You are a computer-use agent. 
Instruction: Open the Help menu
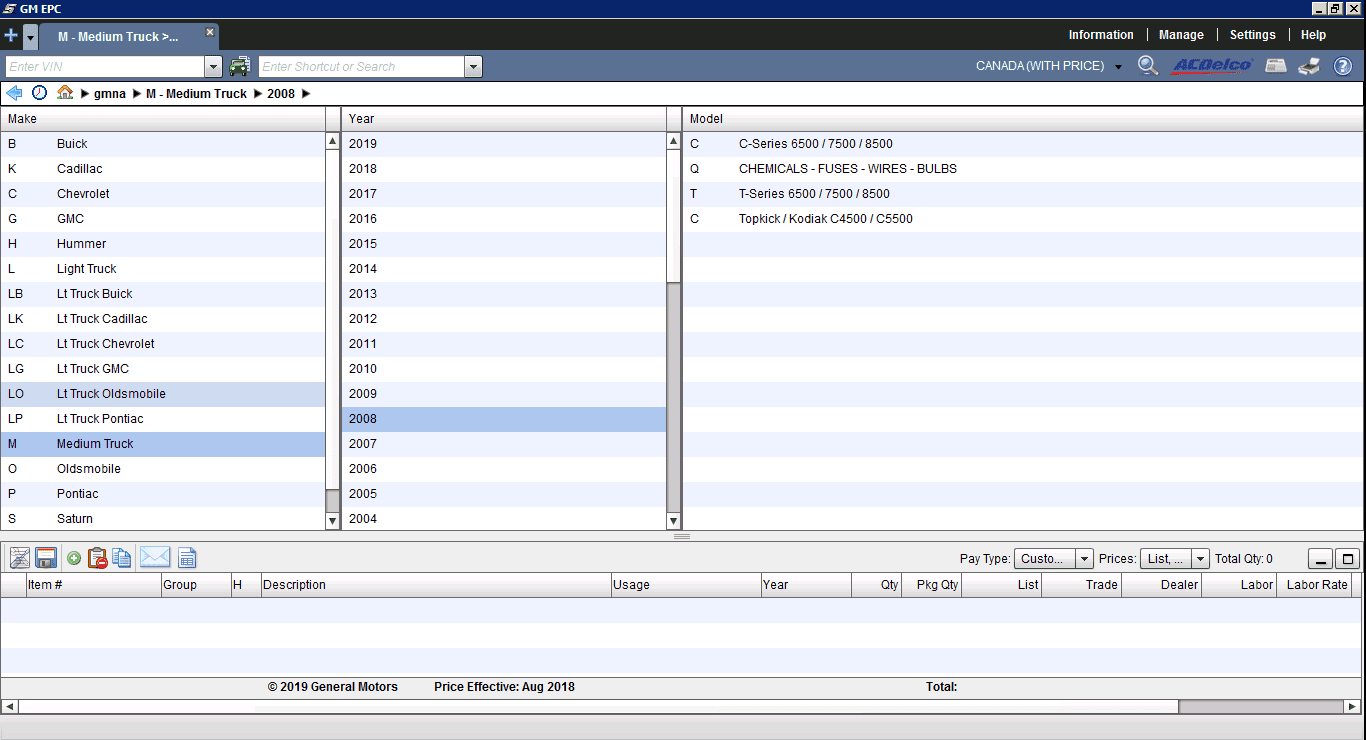click(x=1313, y=35)
